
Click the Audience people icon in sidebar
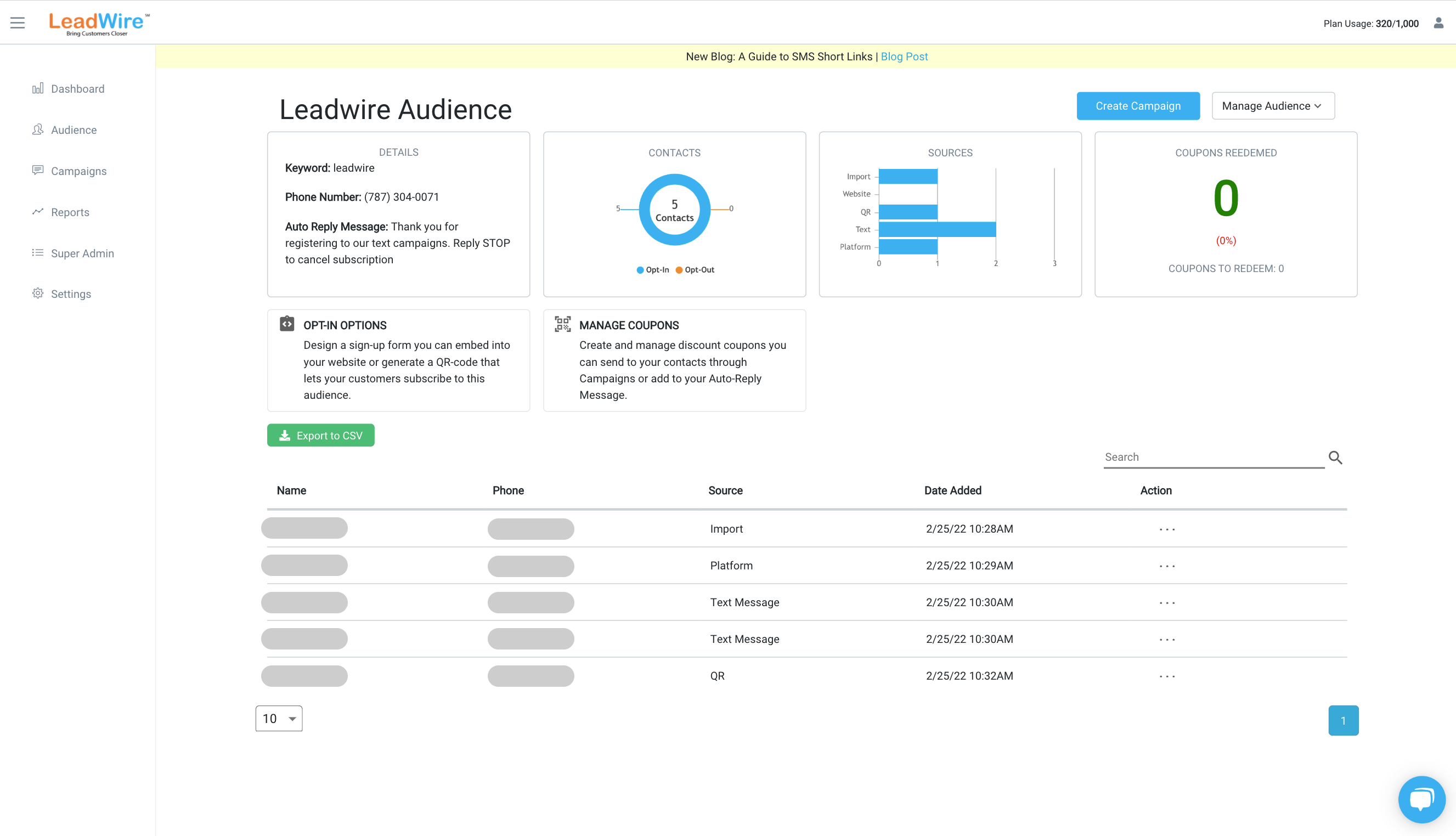click(x=38, y=130)
